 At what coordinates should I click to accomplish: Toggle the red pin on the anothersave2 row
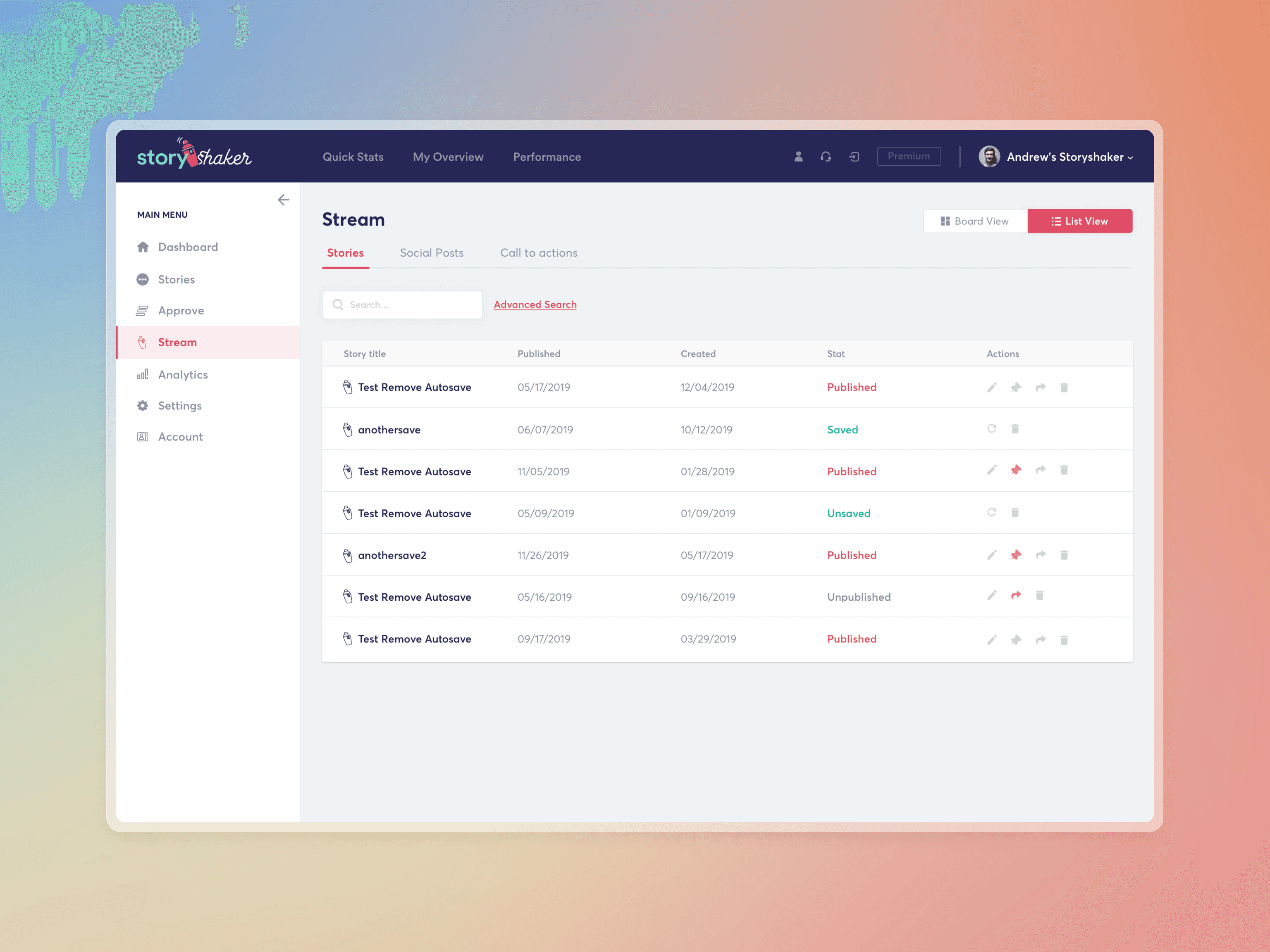coord(1016,555)
